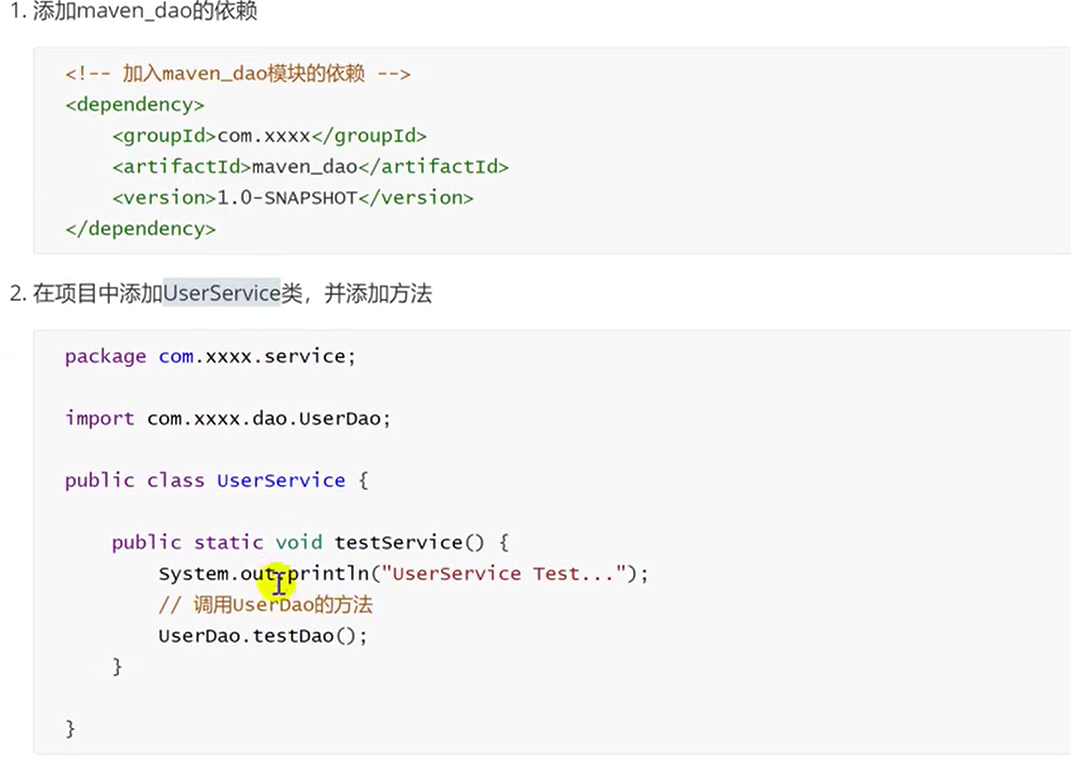This screenshot has width=1071, height=769.
Task: Click the 'public static void testService()' line
Action: point(310,542)
